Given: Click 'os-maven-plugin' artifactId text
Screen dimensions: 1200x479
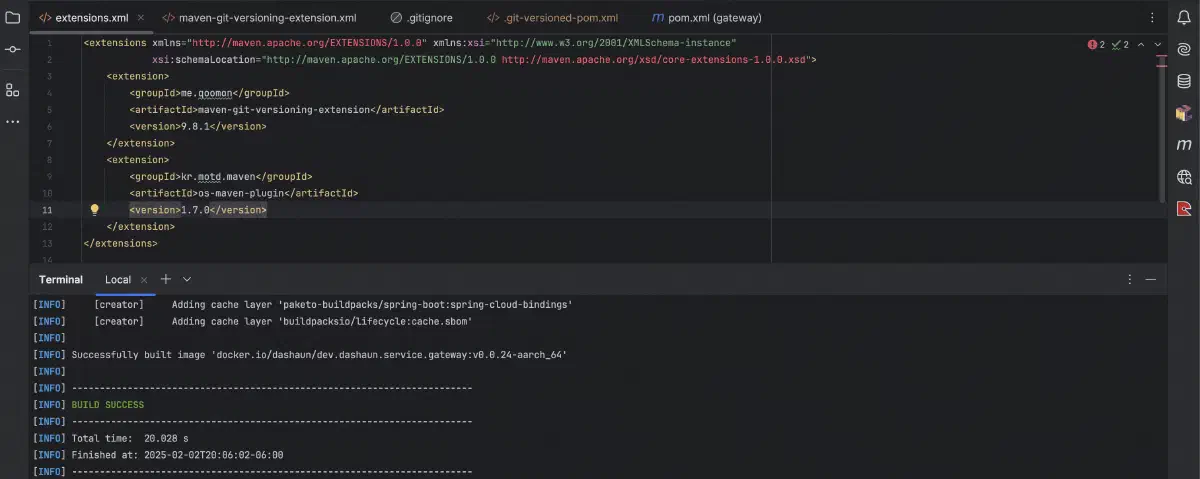Looking at the screenshot, I should 243,193.
